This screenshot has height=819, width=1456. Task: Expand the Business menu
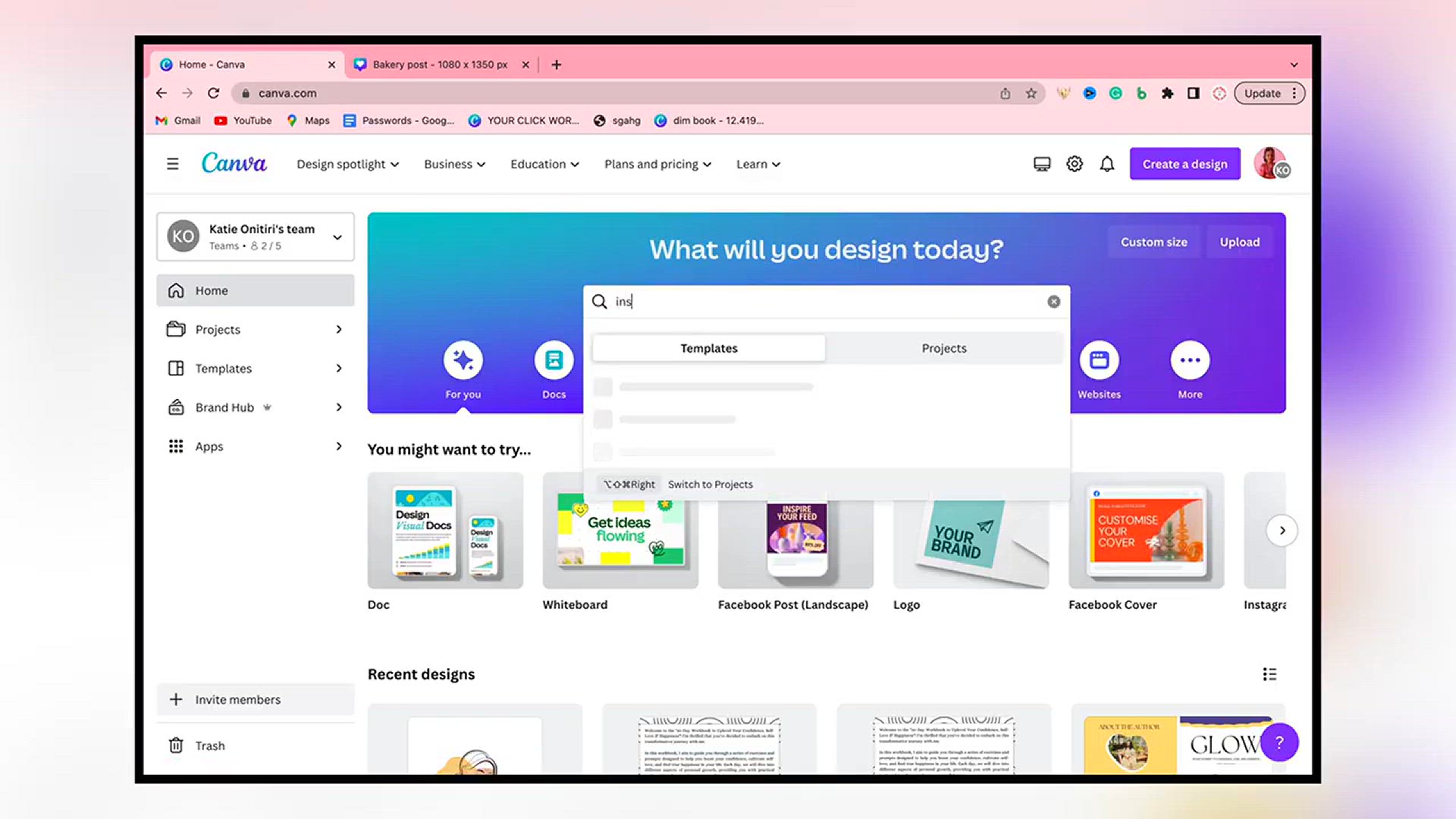pyautogui.click(x=454, y=165)
